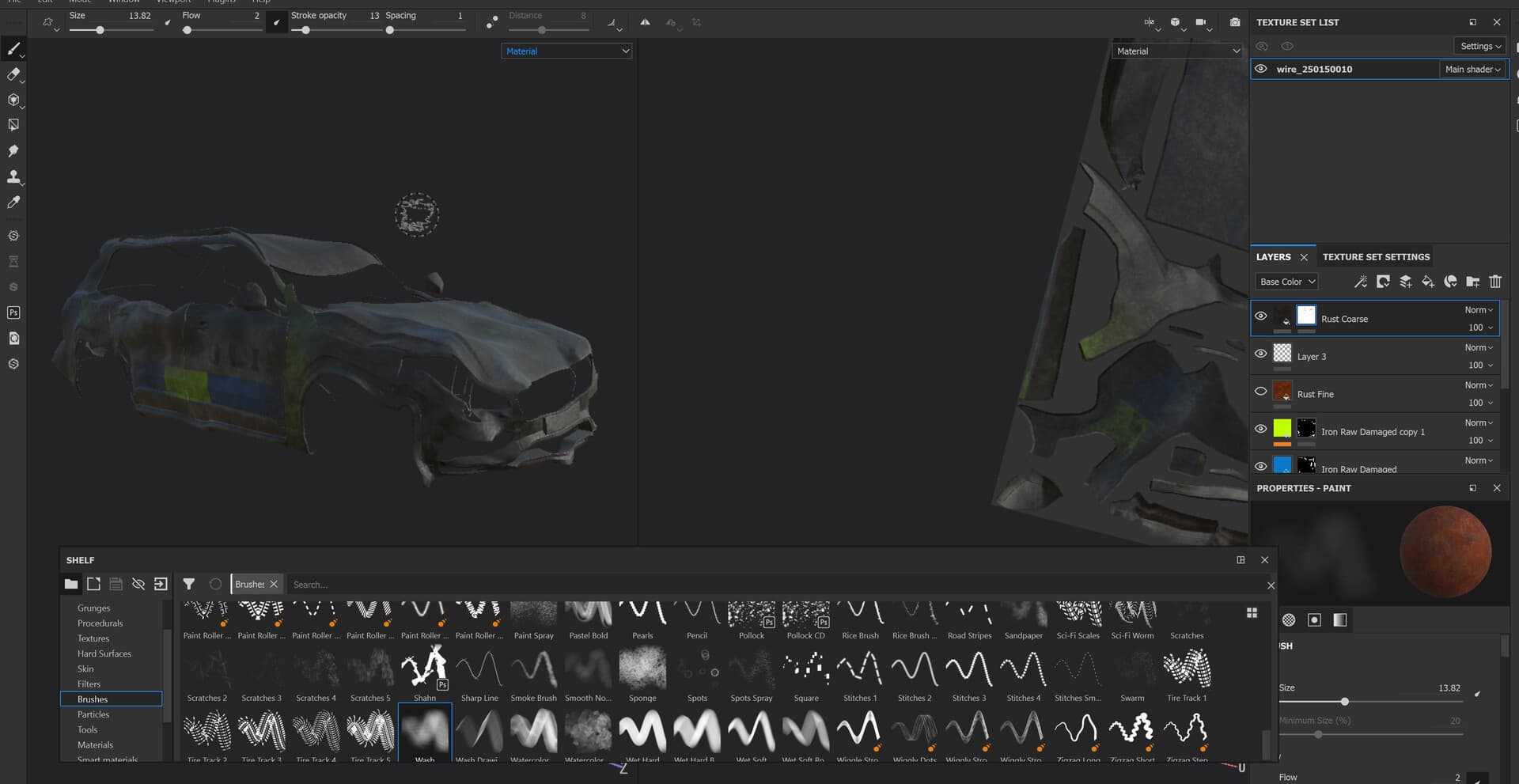Viewport: 1519px width, 784px height.
Task: Select the Clone stamp tool
Action: (13, 176)
